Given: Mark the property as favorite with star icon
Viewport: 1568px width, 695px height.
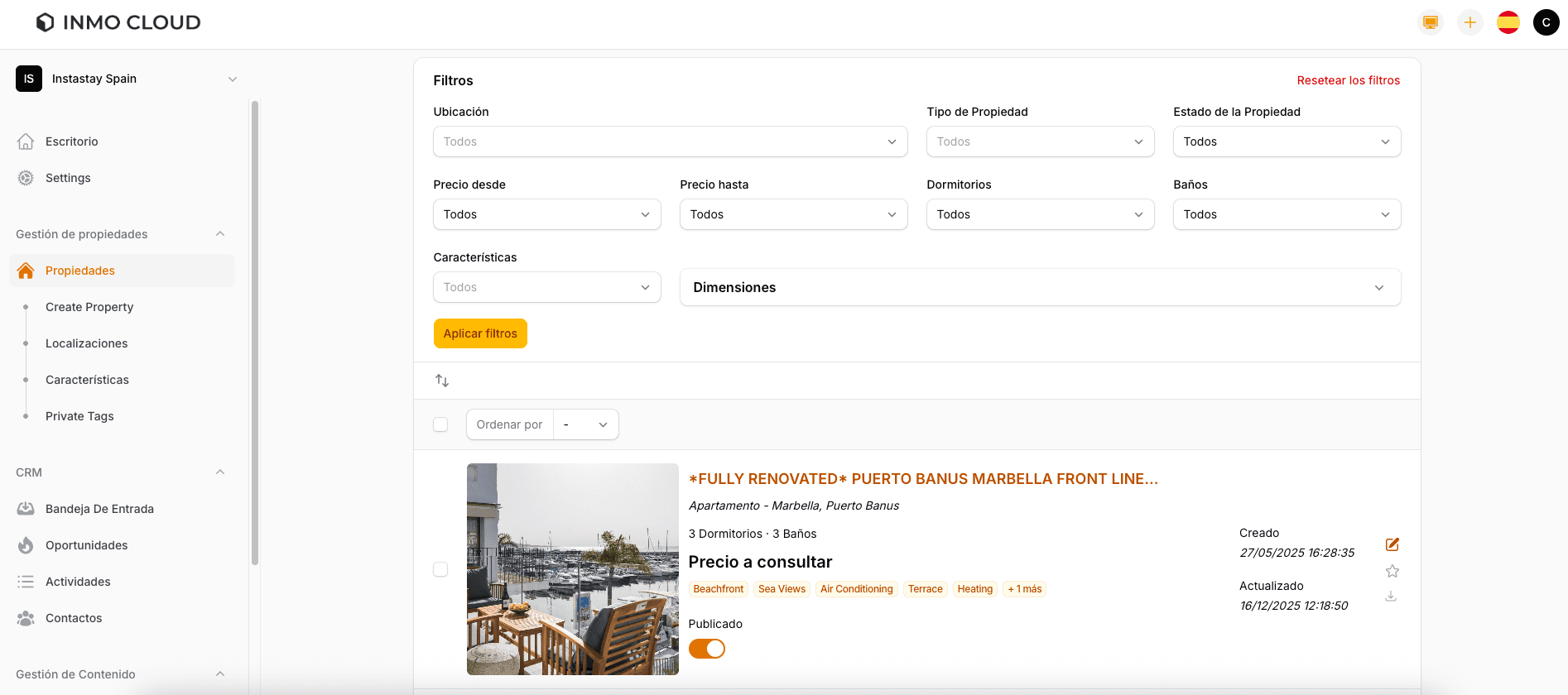Looking at the screenshot, I should point(1392,571).
